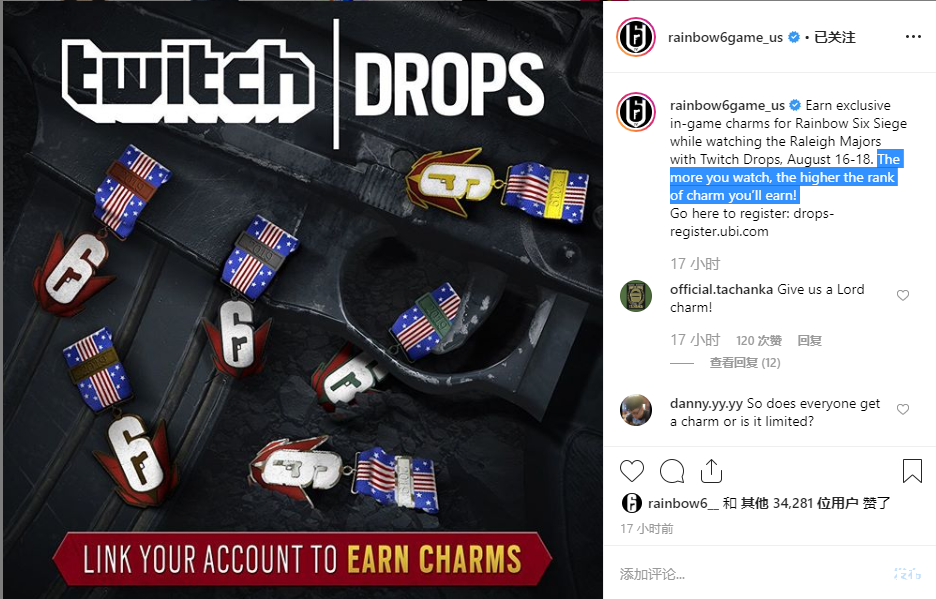Like official.tachanka's comment heart
Image resolution: width=936 pixels, height=599 pixels.
tap(903, 296)
